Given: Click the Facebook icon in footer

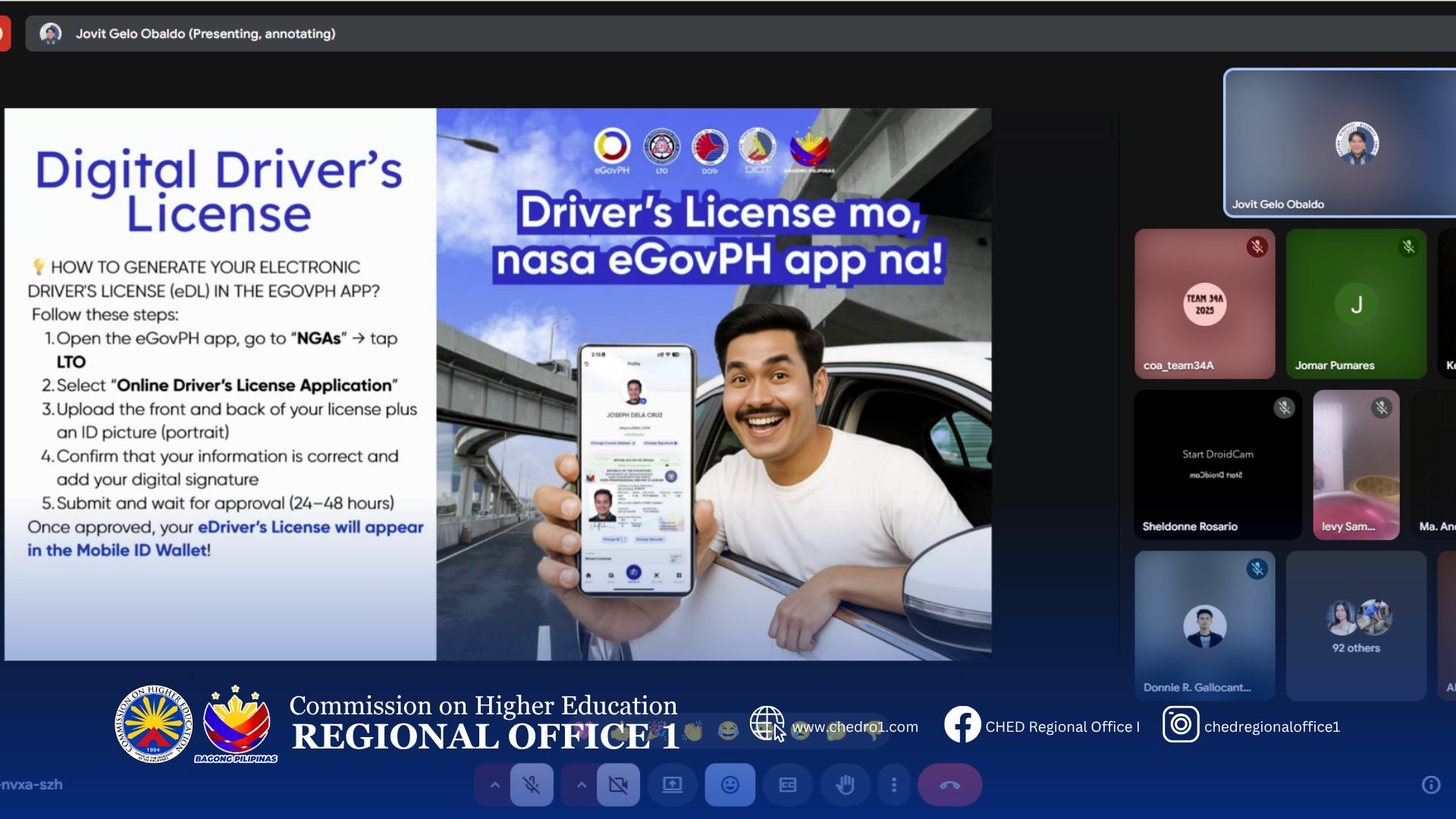Looking at the screenshot, I should (x=962, y=725).
